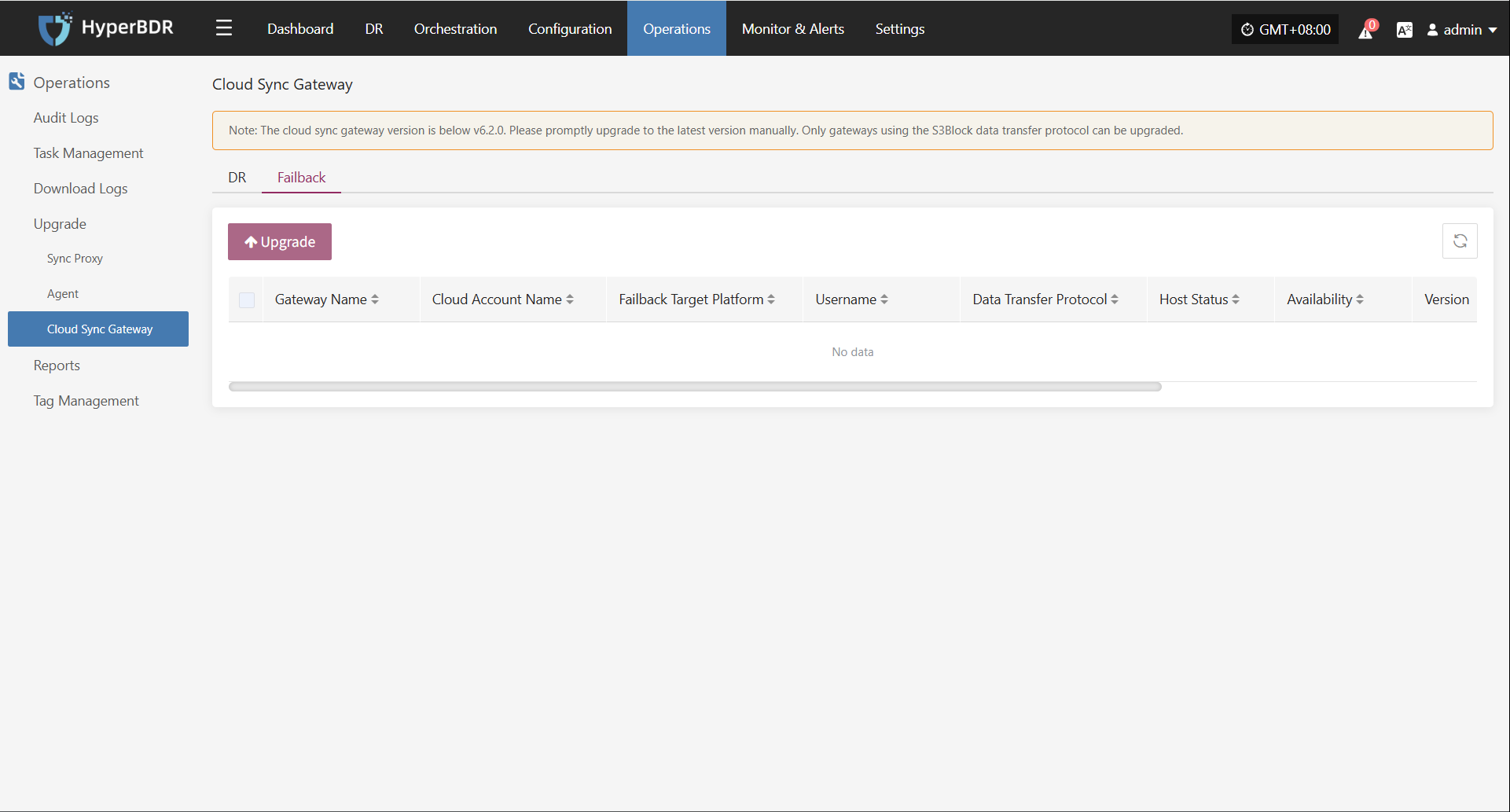Sort by Failback Target Platform arrows
Viewport: 1510px width, 812px height.
(771, 299)
